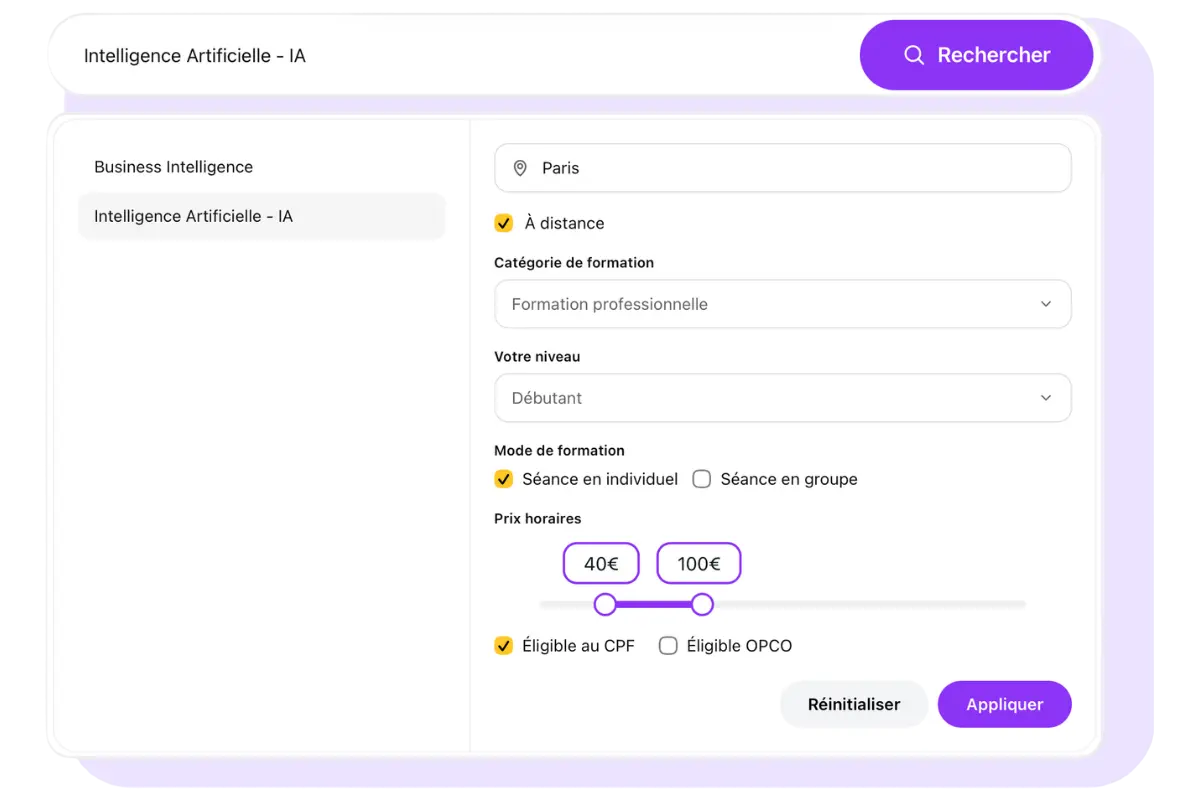Open the Formation professionnelle category dropdown

pos(783,304)
